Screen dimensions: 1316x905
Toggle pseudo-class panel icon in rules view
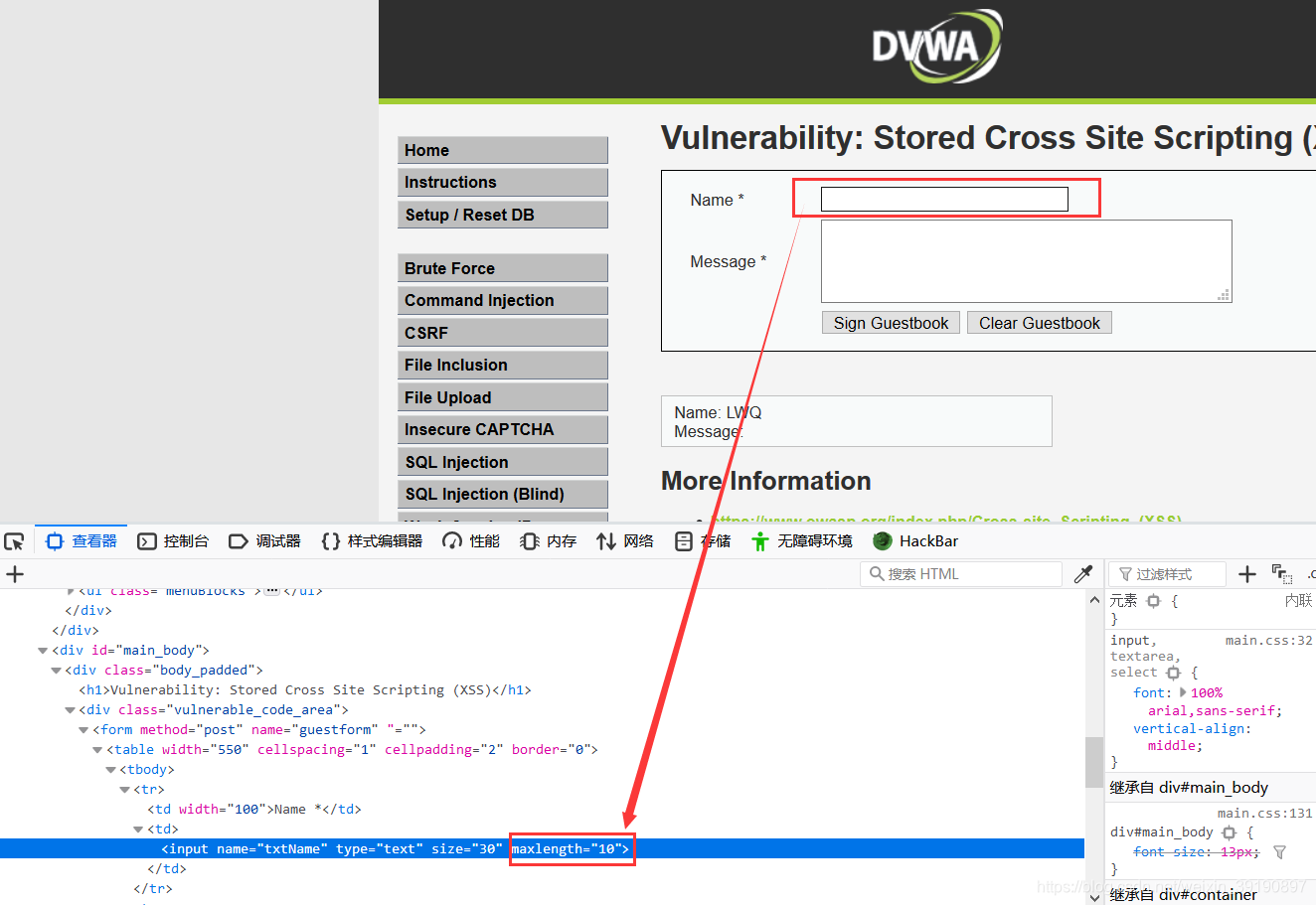pyautogui.click(x=1282, y=574)
